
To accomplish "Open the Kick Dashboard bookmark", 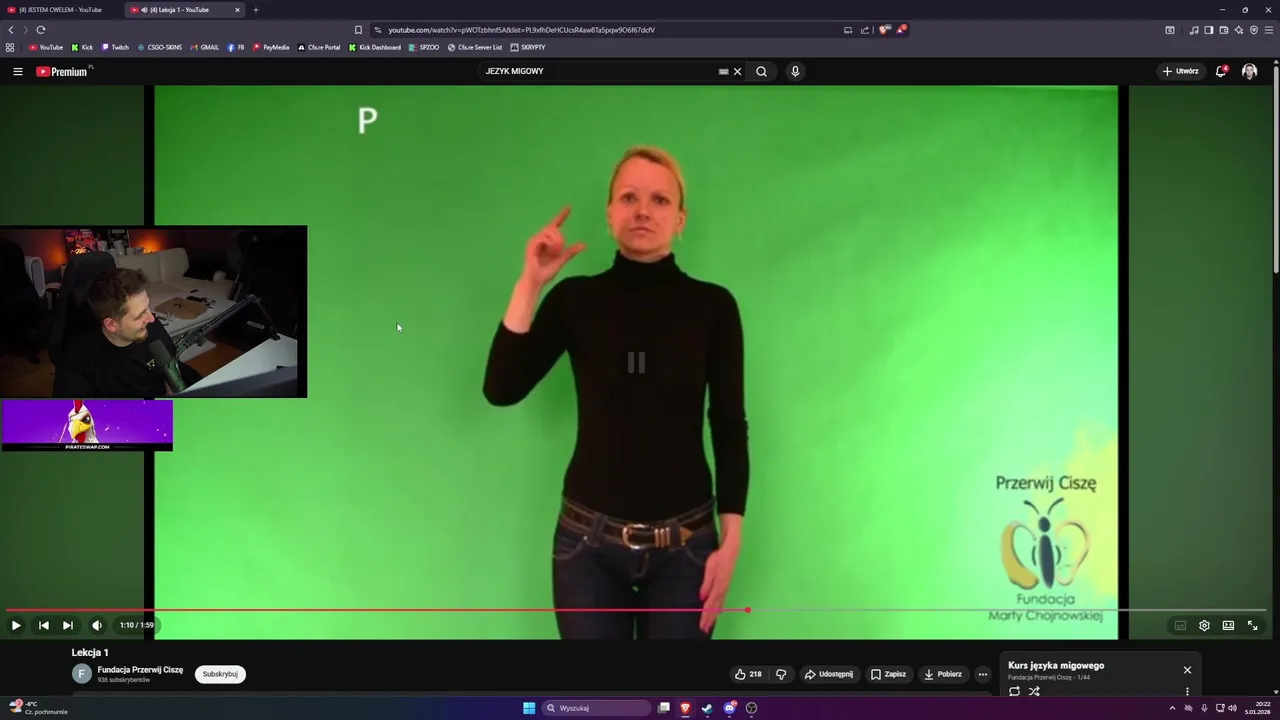I will tap(375, 47).
